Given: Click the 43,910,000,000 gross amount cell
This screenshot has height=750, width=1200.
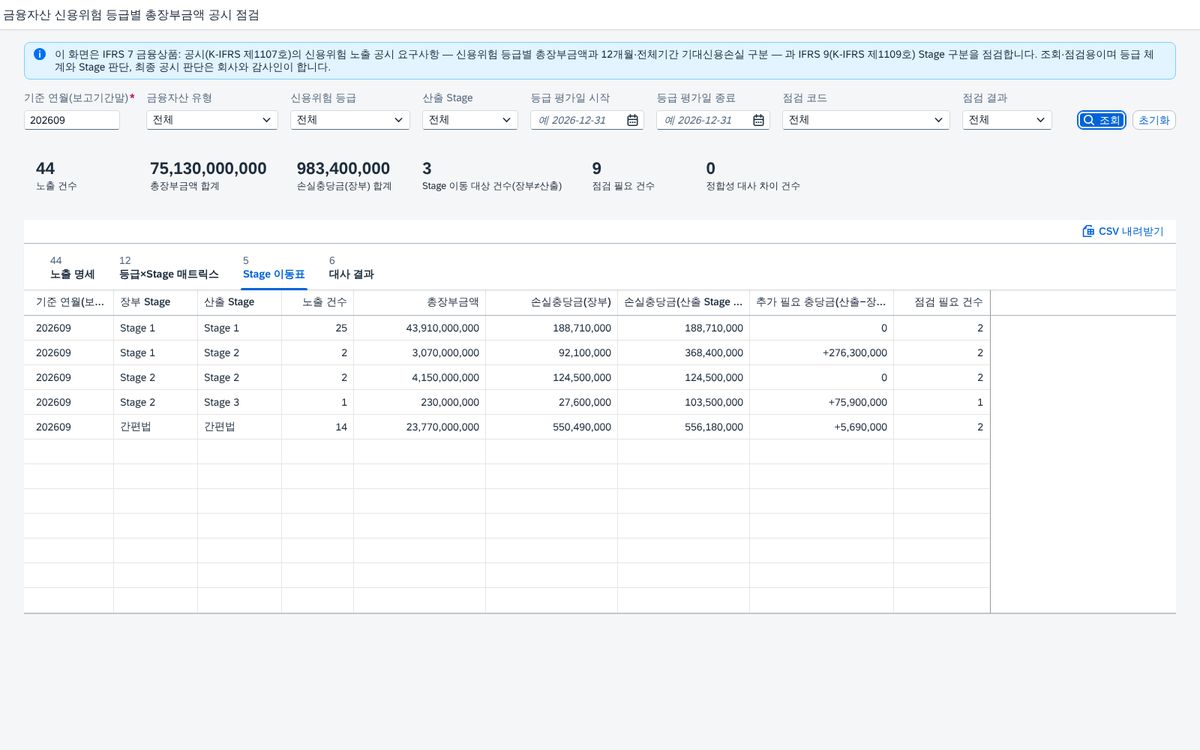Looking at the screenshot, I should click(x=419, y=328).
